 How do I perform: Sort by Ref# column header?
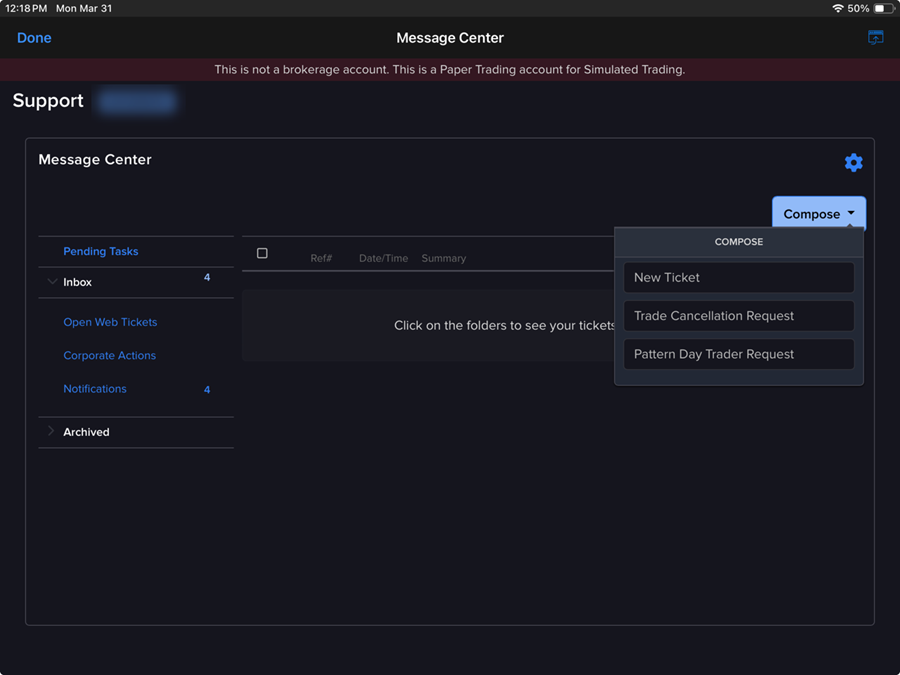tap(321, 258)
